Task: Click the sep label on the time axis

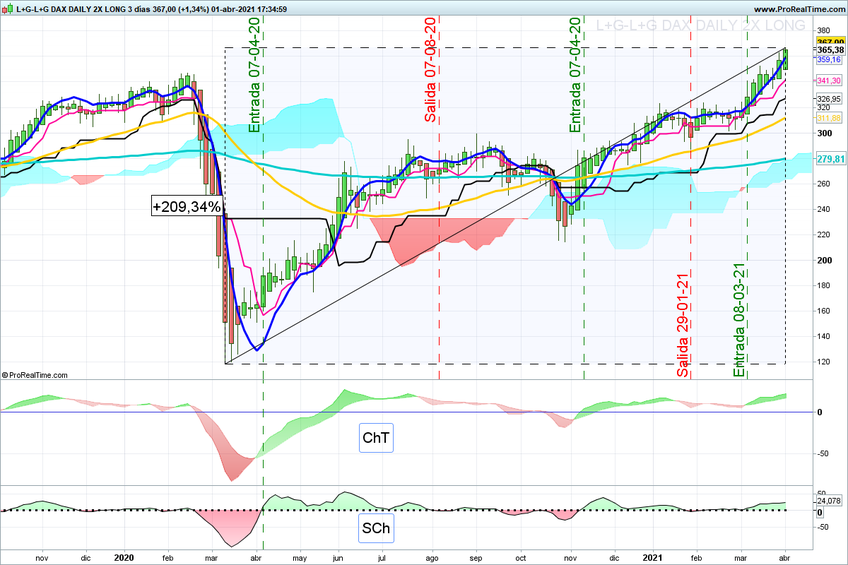Action: [475, 559]
